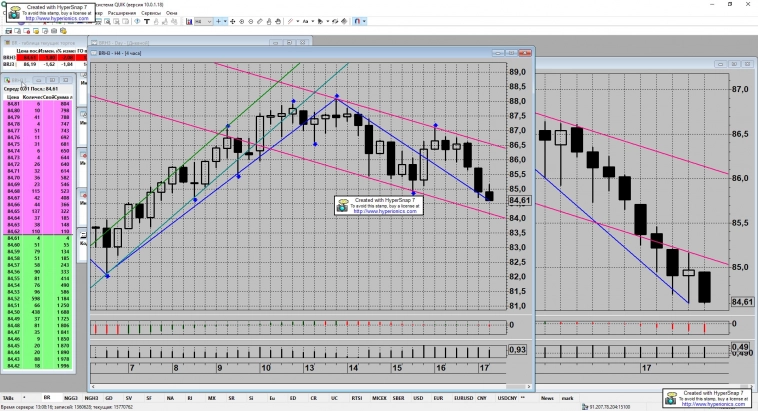
Task: Select the News tab at the bottom
Action: tap(548, 398)
